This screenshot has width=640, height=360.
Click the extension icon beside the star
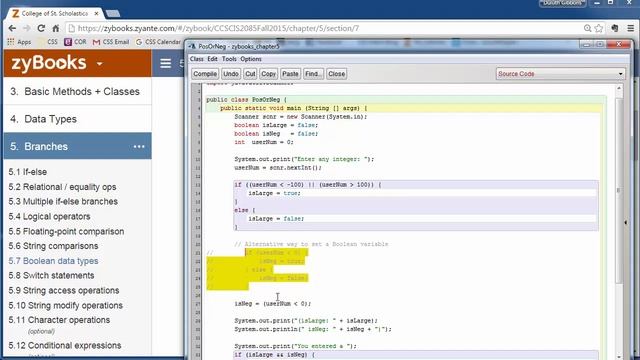(x=615, y=28)
